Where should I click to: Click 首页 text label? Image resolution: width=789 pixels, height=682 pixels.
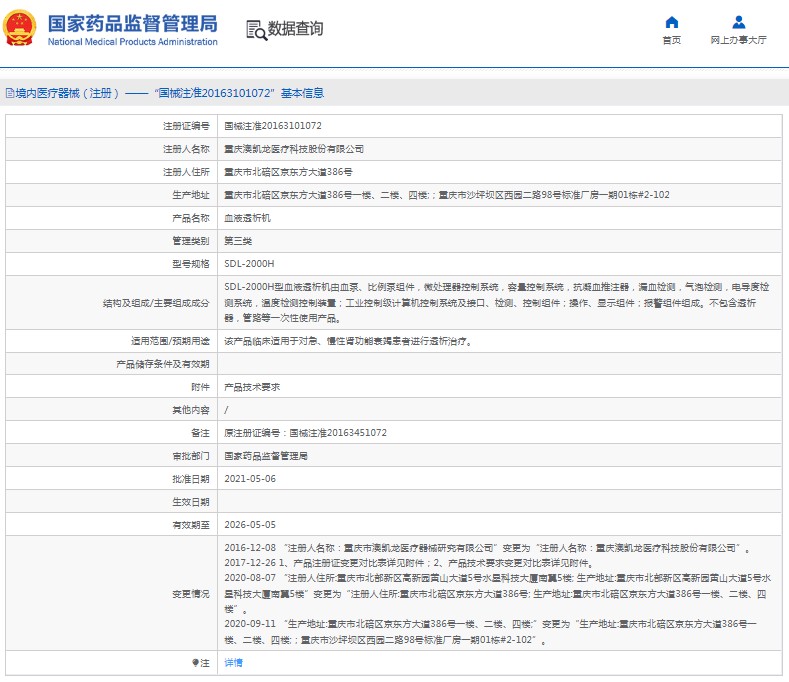(x=672, y=40)
